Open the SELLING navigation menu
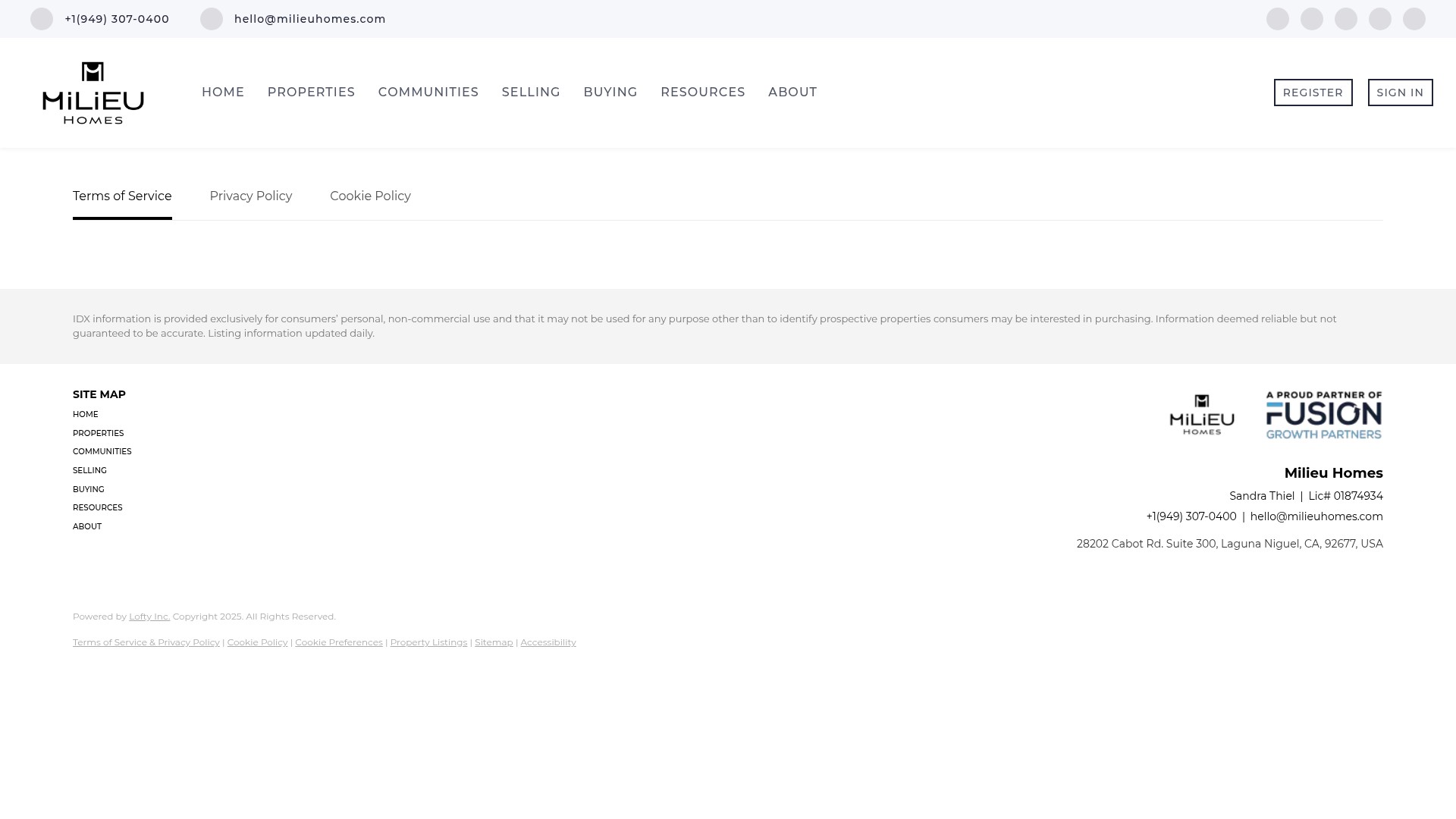The height and width of the screenshot is (819, 1456). [531, 93]
